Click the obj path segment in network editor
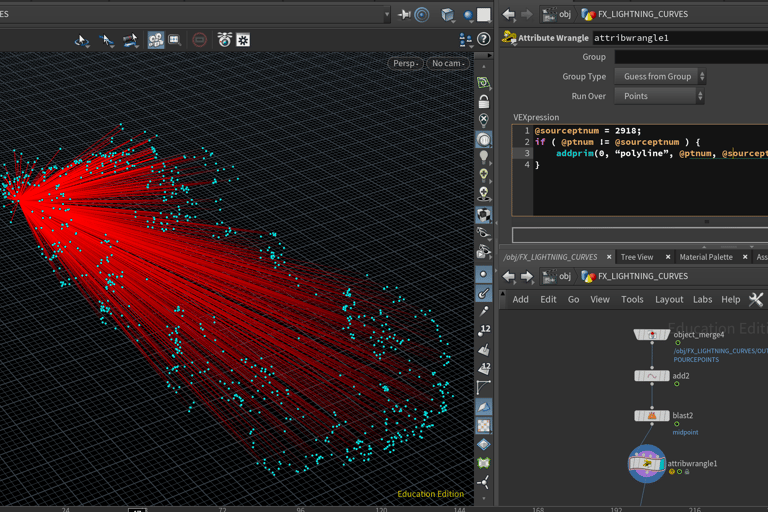This screenshot has width=768, height=512. click(557, 276)
